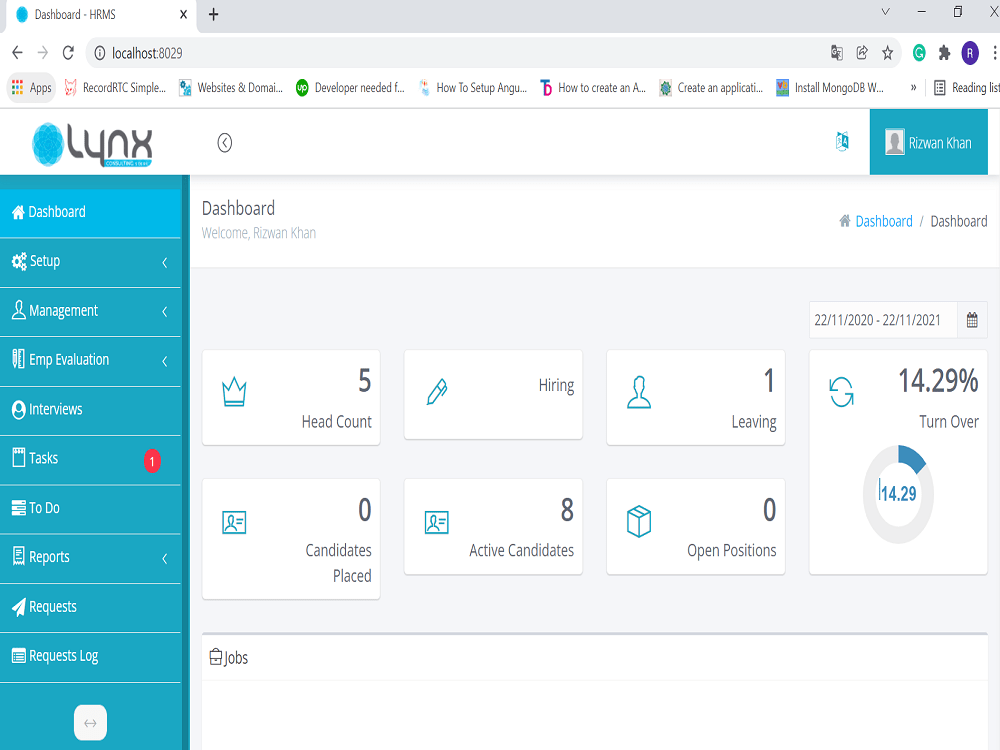Click the 14.29% Turn Over value
1000x750 pixels.
click(x=938, y=381)
